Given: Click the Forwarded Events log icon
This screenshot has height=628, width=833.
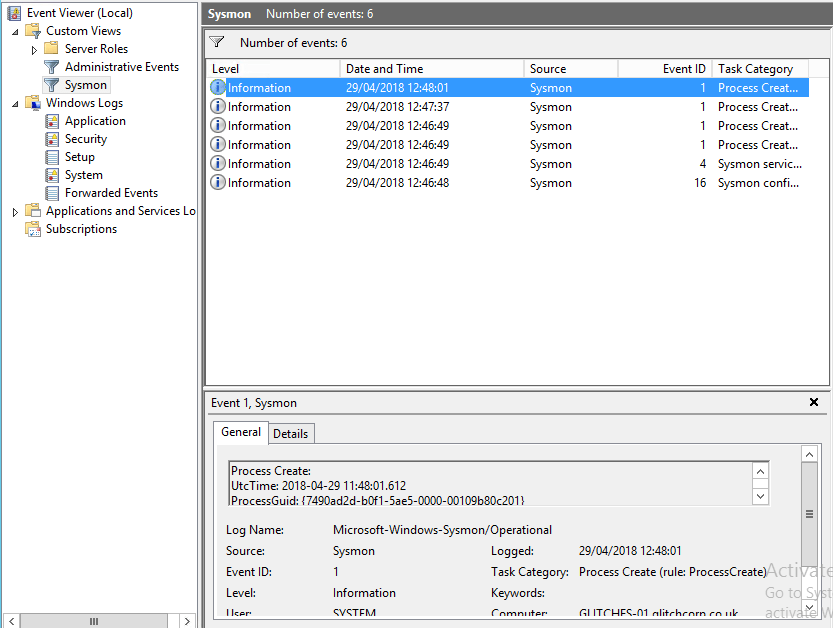Looking at the screenshot, I should tap(52, 193).
